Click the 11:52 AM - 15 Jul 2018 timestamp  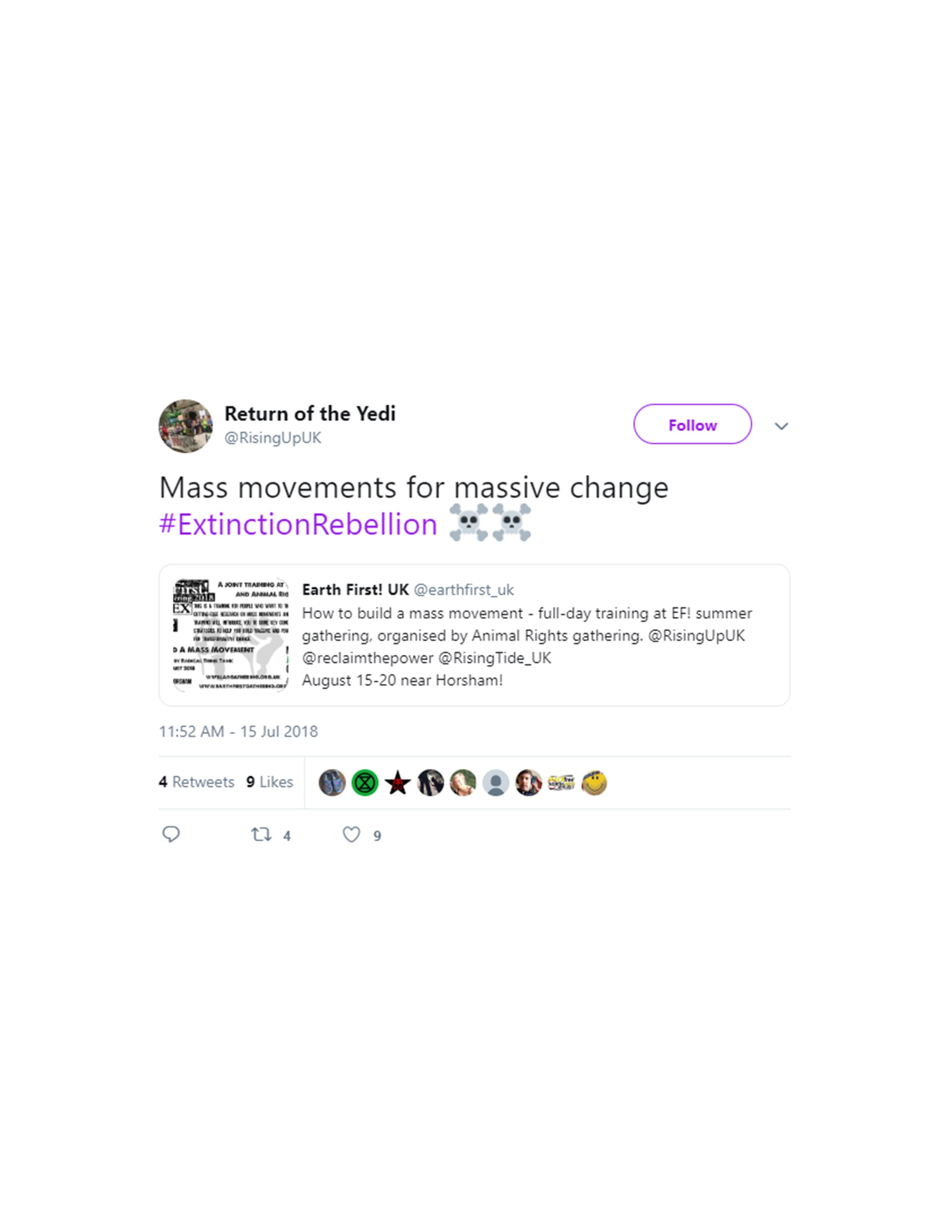pyautogui.click(x=239, y=732)
